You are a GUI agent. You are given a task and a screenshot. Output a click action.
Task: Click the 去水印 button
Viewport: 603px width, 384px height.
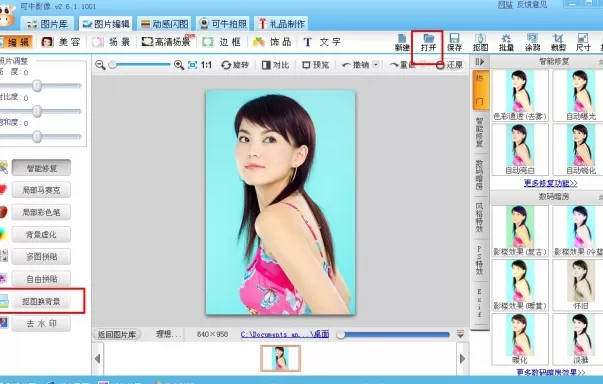[42, 324]
